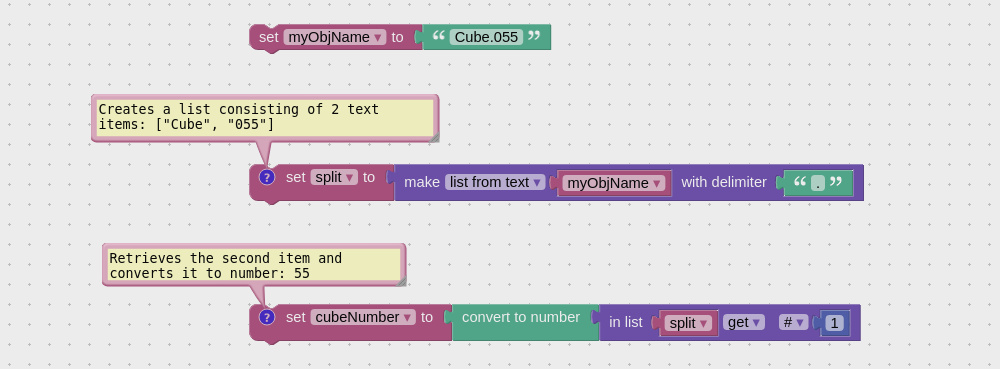
Task: Grab resize handle of 'Creates a list' comment
Action: pos(434,137)
